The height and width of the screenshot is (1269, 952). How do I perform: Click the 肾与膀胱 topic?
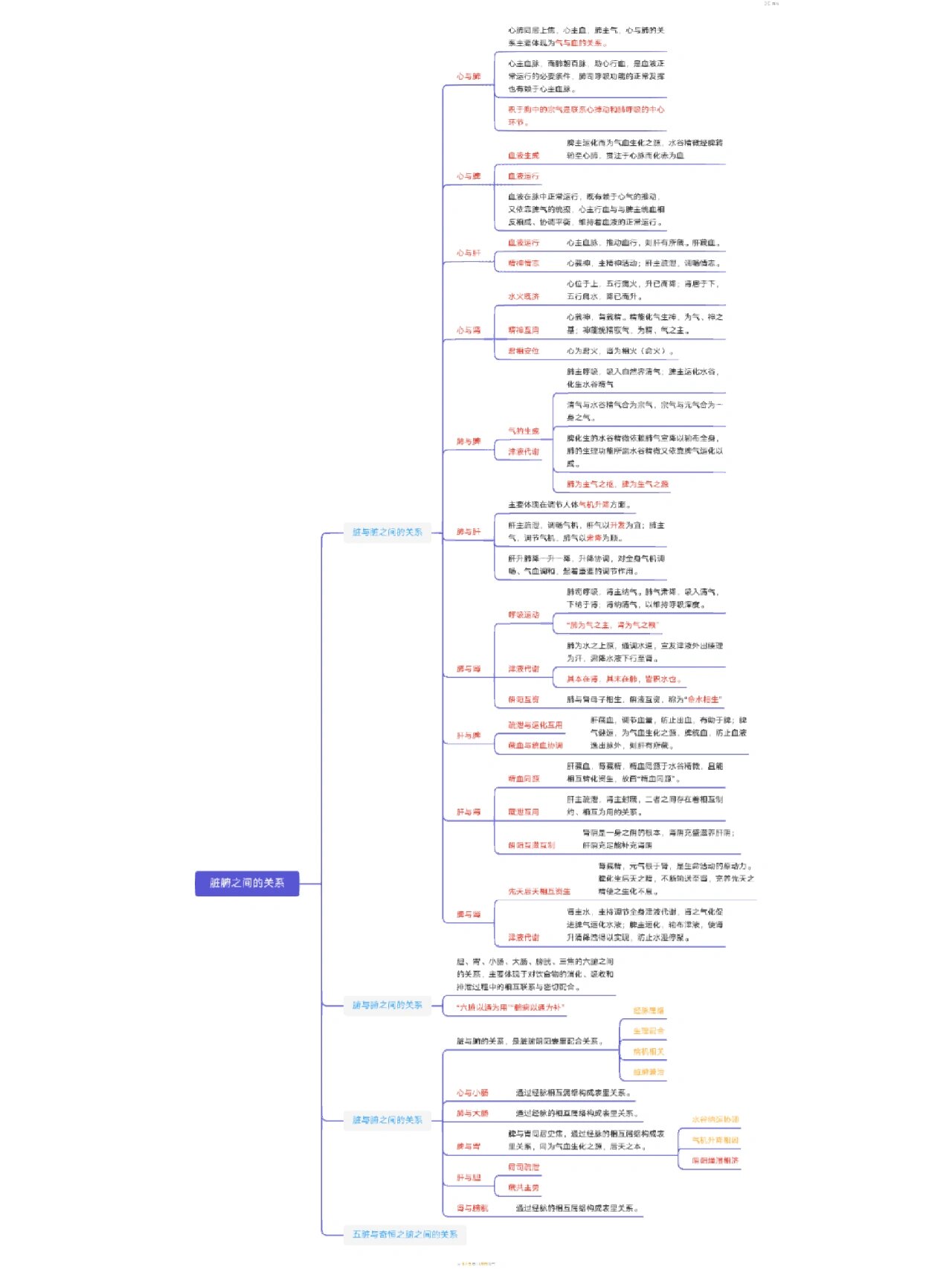click(x=472, y=1209)
